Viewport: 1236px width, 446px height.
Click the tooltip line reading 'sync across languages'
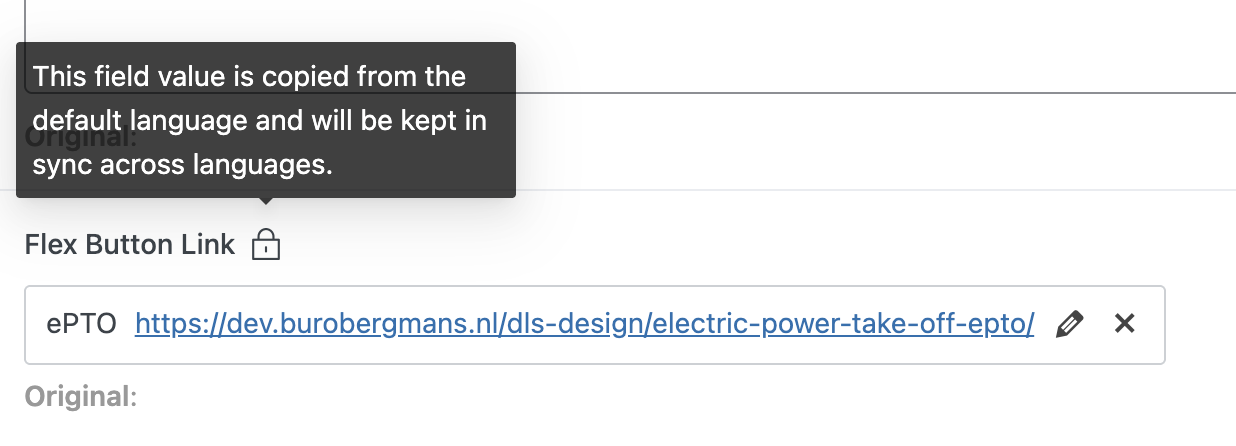tap(182, 165)
